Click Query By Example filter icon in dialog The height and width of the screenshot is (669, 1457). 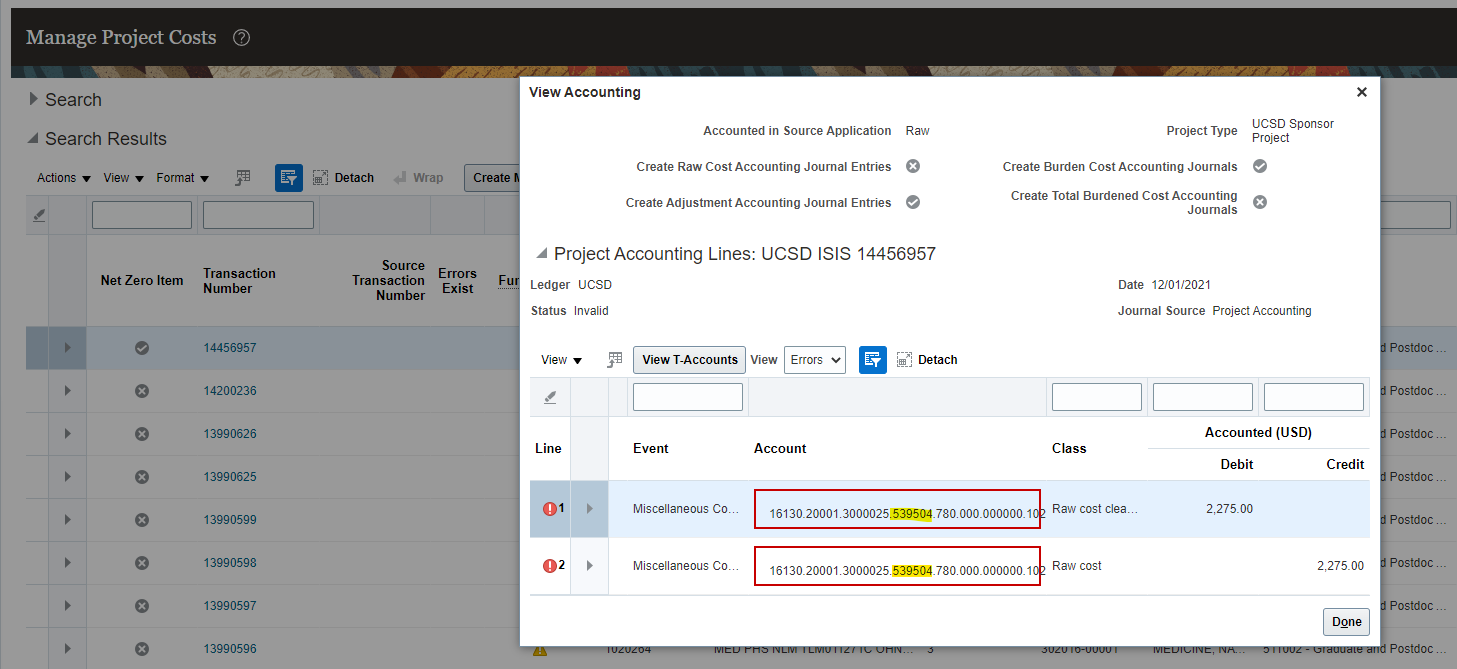pyautogui.click(x=872, y=360)
